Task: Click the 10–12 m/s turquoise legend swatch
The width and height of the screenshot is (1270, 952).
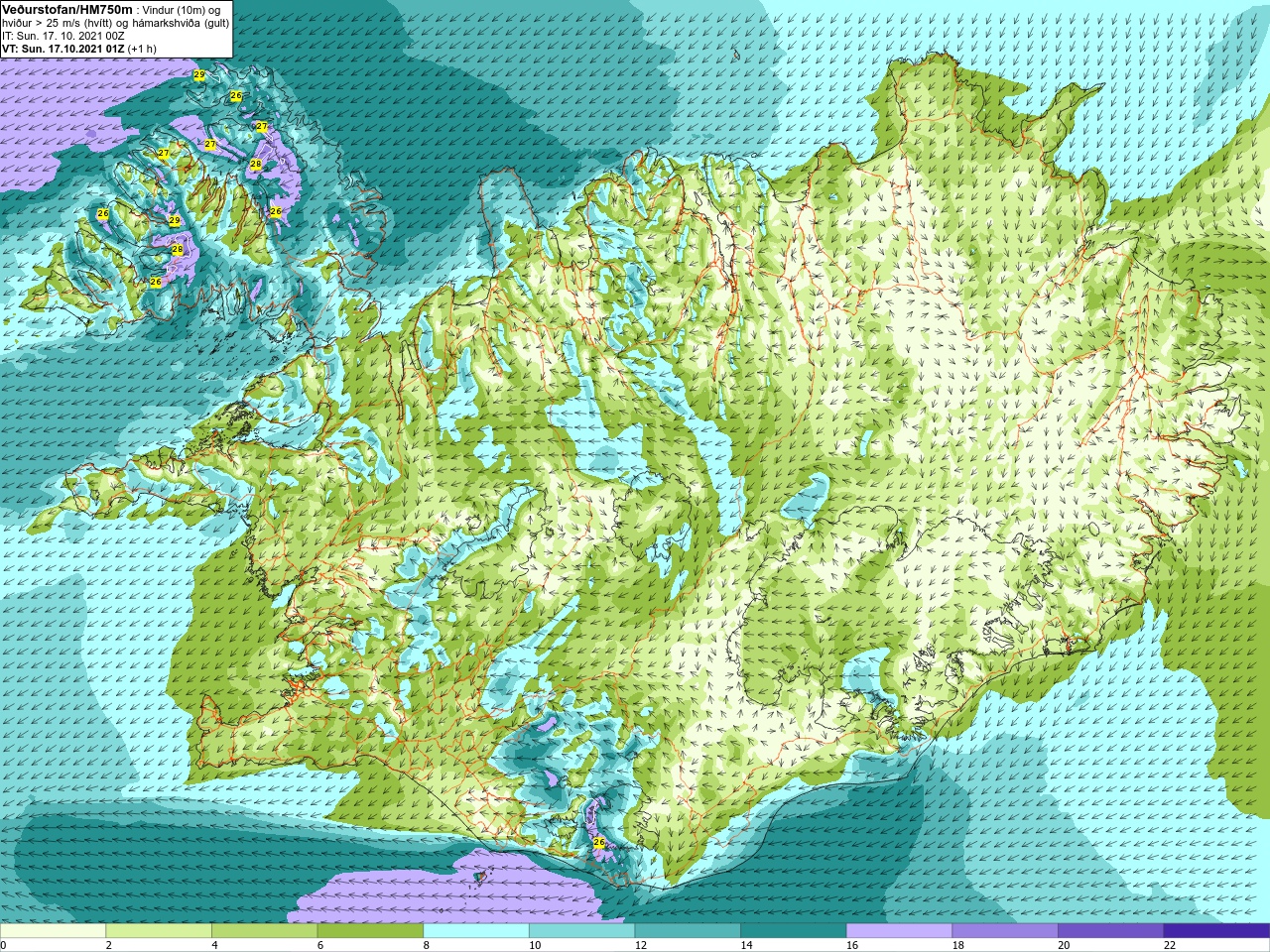Action: click(582, 931)
